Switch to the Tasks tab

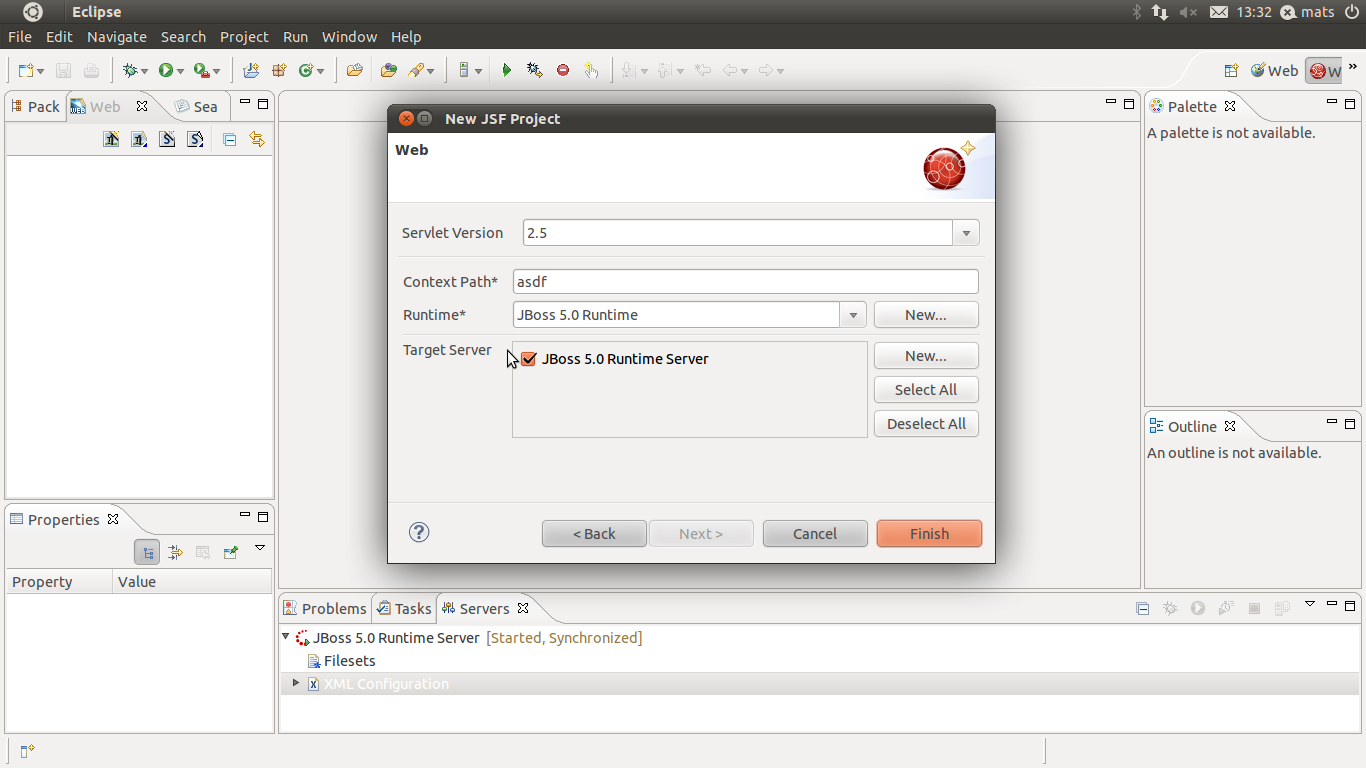[x=403, y=608]
